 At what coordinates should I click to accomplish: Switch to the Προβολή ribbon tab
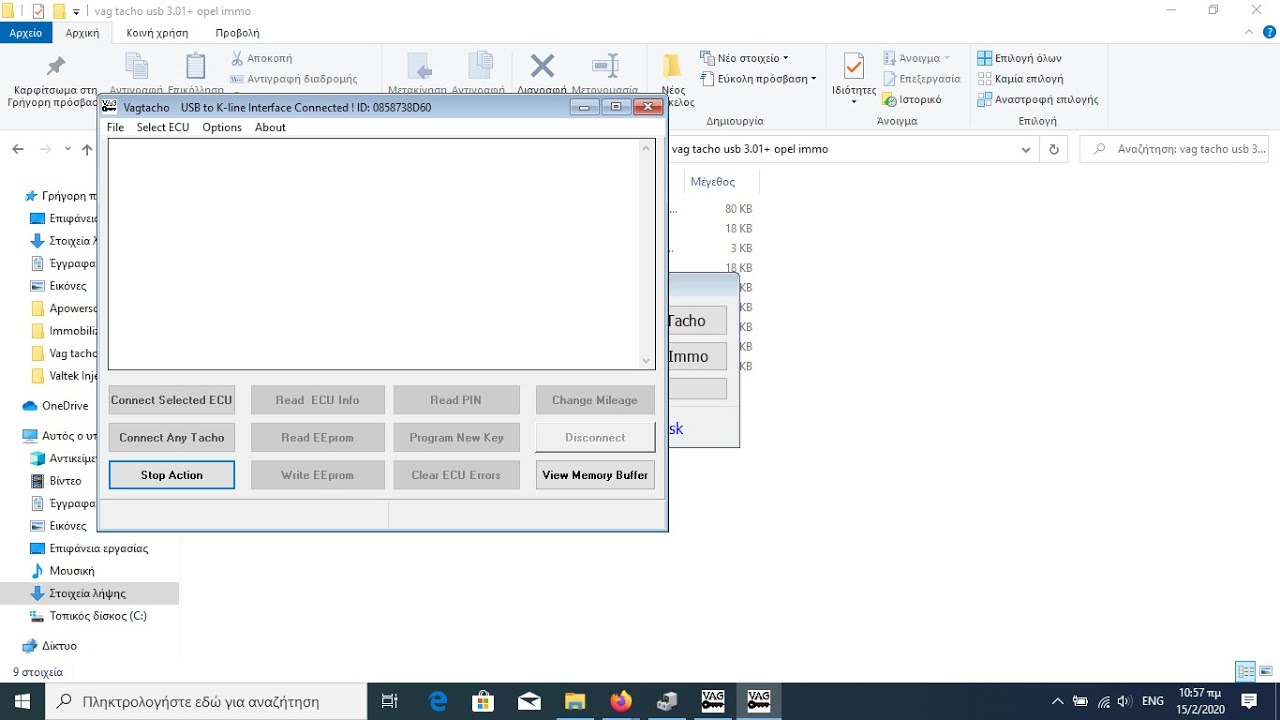click(237, 33)
